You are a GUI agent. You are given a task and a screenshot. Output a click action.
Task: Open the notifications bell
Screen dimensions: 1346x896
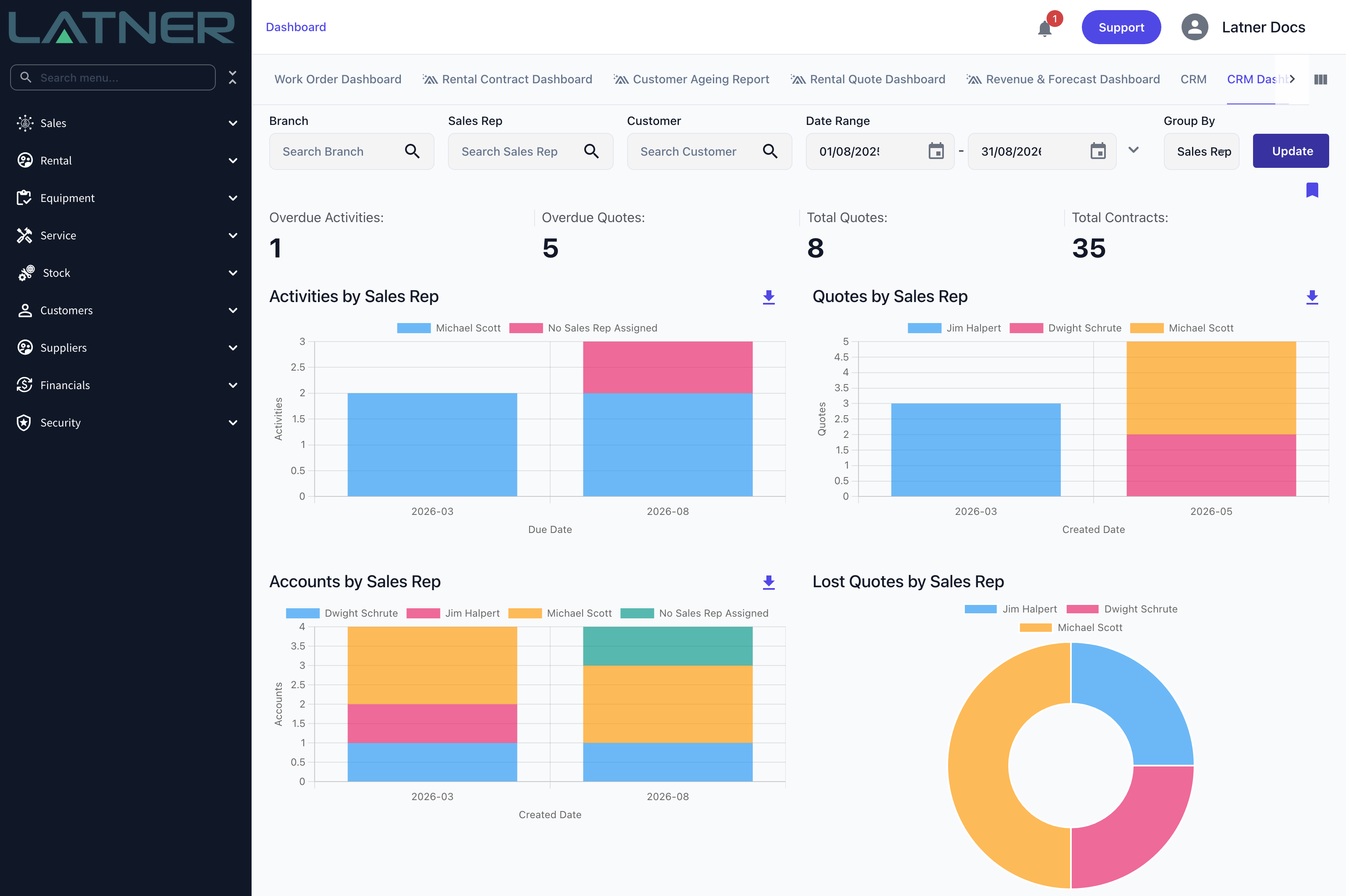pos(1044,28)
